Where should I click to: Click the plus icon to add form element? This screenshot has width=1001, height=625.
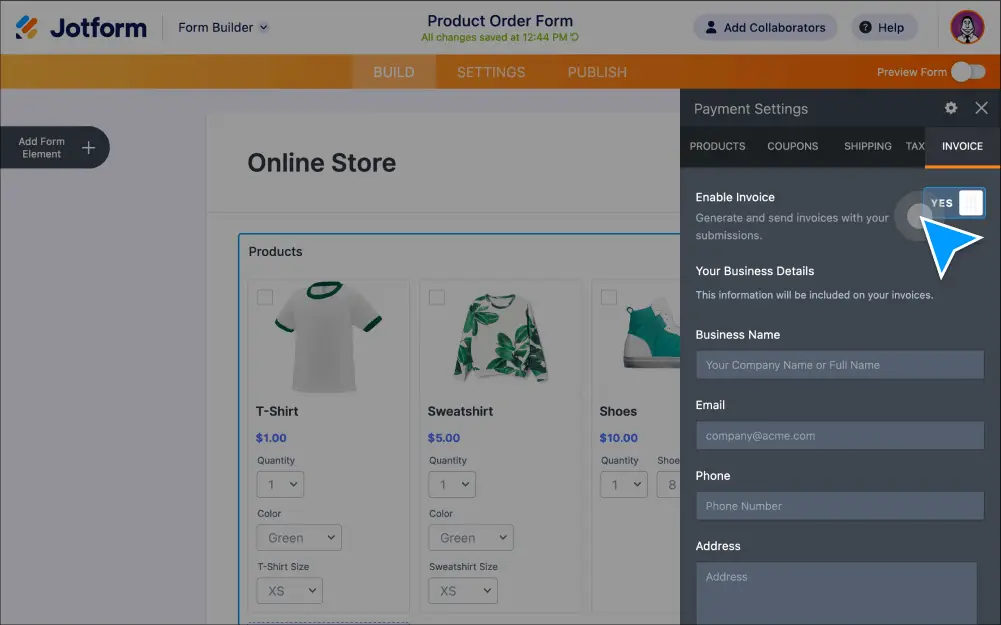[88, 148]
